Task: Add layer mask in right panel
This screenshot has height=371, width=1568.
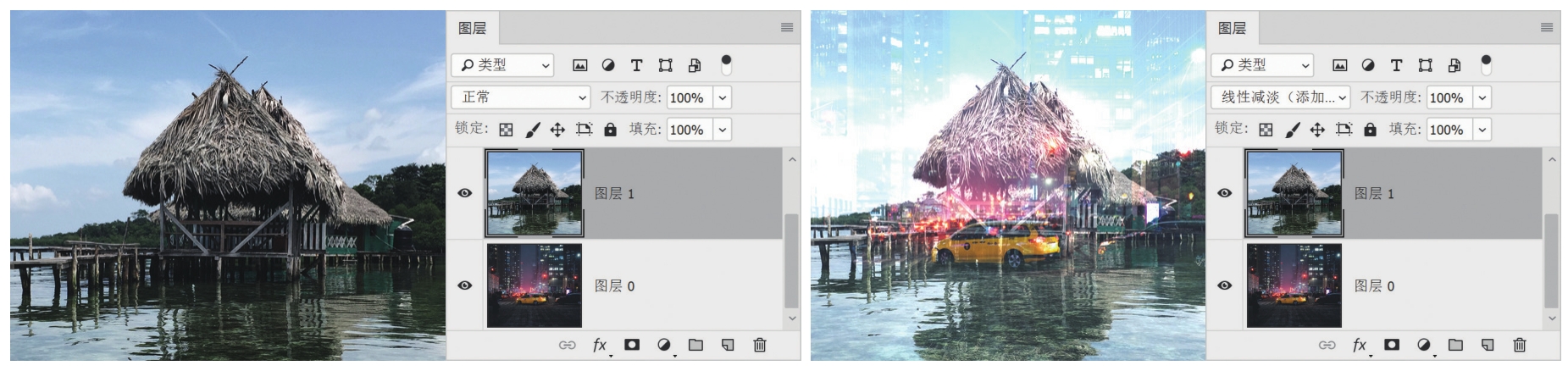Action: pos(1392,345)
